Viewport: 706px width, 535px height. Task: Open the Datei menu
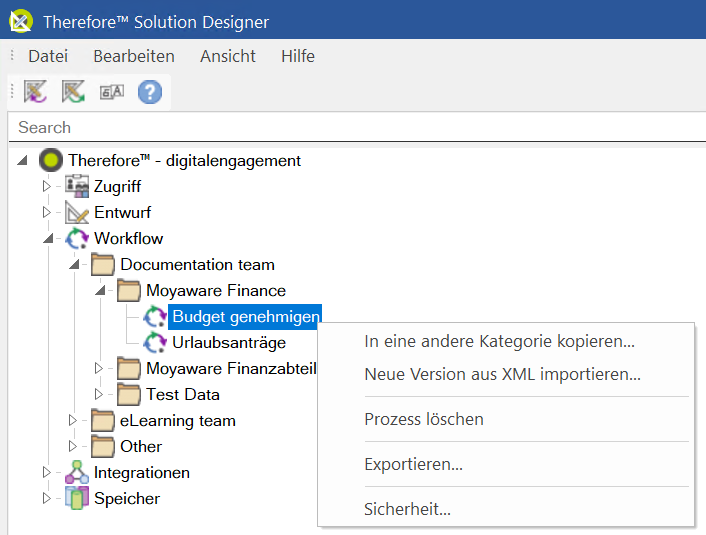click(x=48, y=56)
